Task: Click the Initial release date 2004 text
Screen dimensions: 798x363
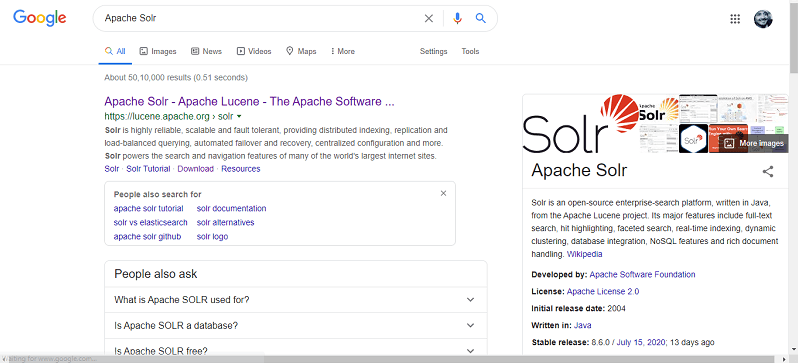Action: [x=579, y=308]
